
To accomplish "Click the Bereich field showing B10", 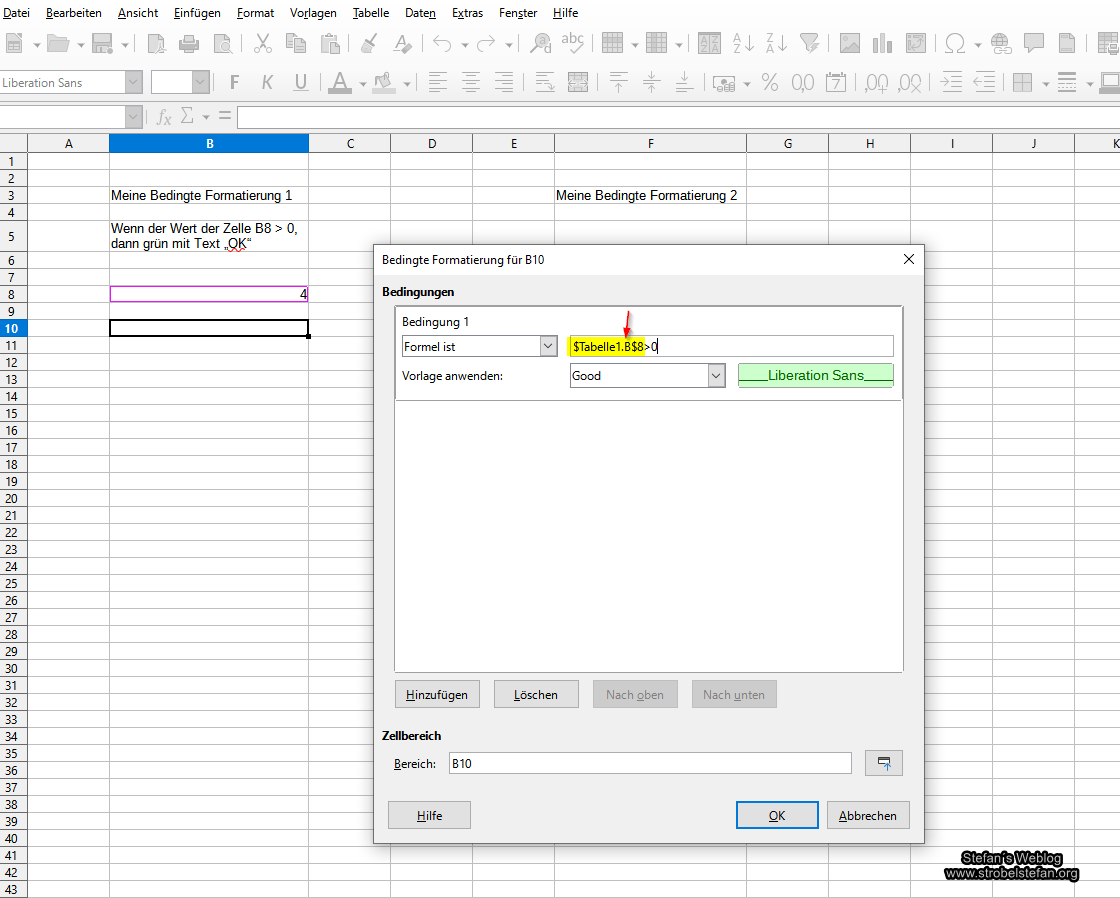I will click(650, 763).
